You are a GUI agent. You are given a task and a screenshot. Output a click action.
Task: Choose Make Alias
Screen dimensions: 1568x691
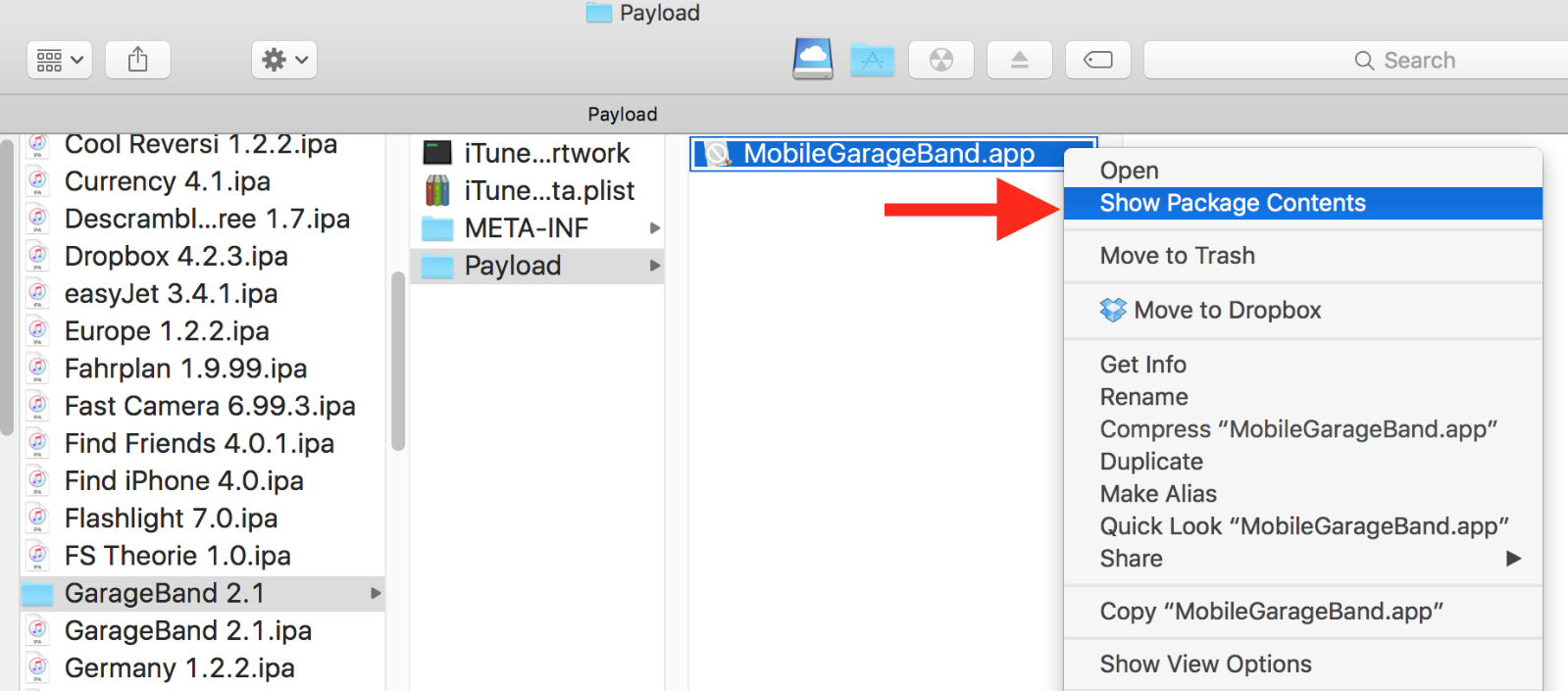coord(1303,494)
